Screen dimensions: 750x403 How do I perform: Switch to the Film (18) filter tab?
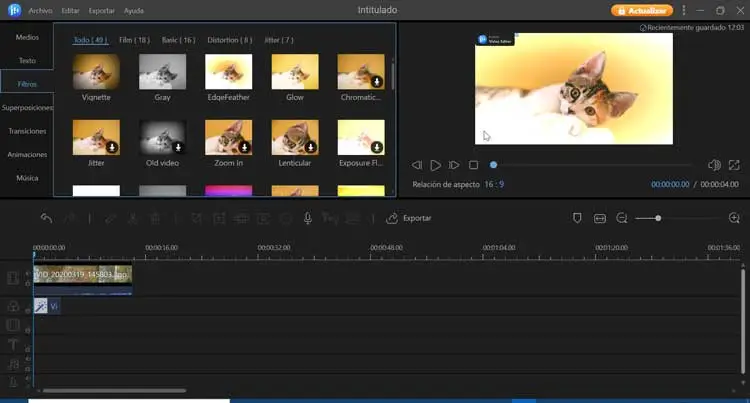(x=134, y=40)
